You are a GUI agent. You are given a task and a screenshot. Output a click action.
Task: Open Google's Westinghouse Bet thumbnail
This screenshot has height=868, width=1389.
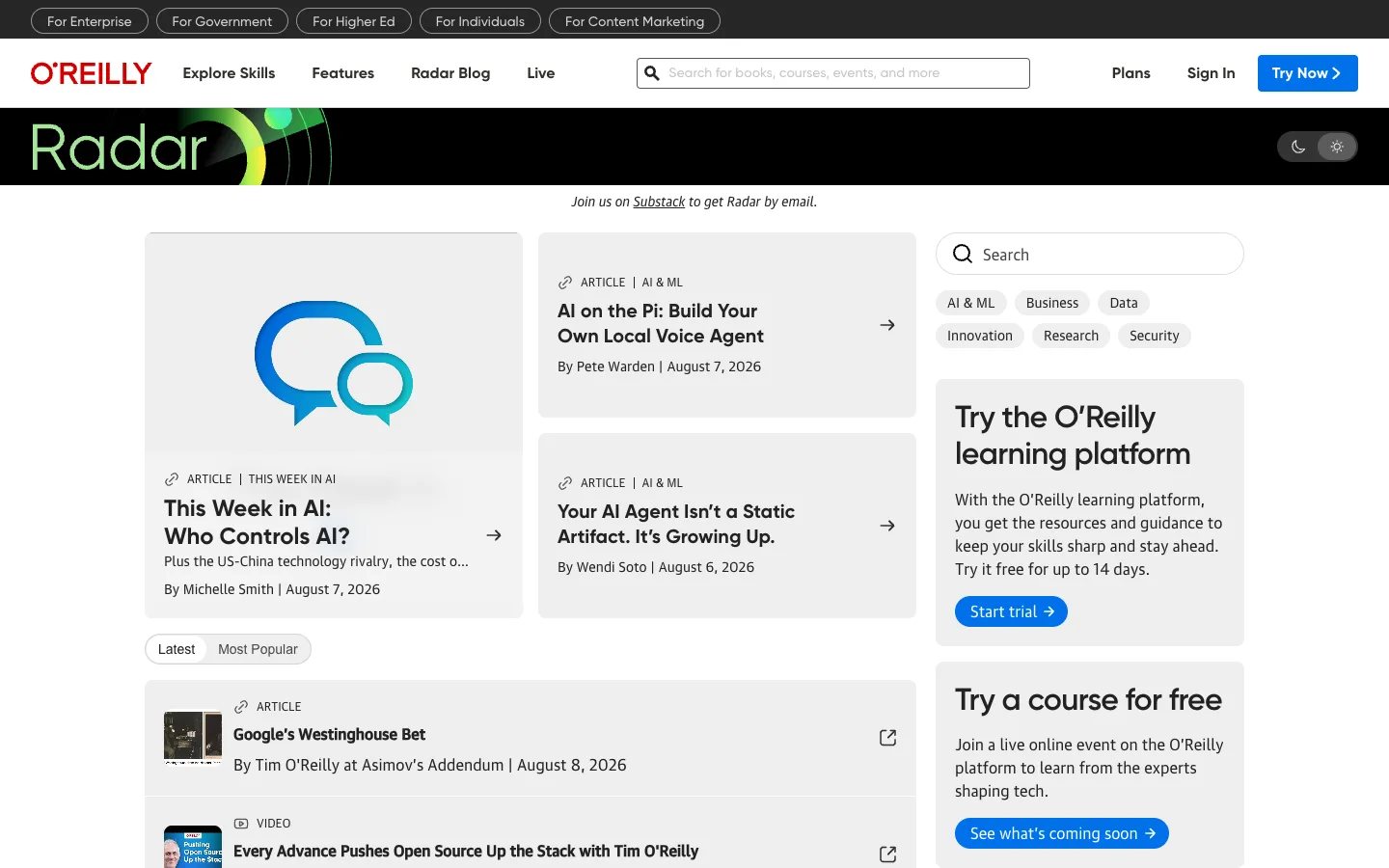click(x=193, y=738)
